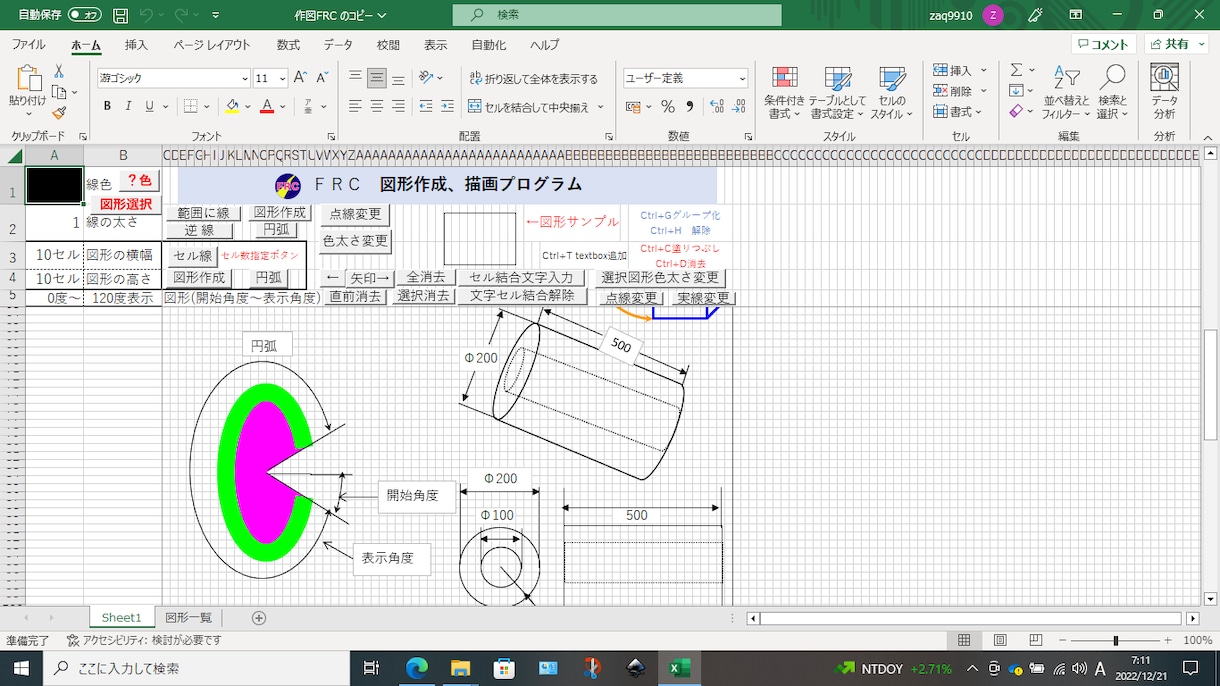This screenshot has height=686, width=1220.
Task: Align text to the bottom
Action: (399, 78)
